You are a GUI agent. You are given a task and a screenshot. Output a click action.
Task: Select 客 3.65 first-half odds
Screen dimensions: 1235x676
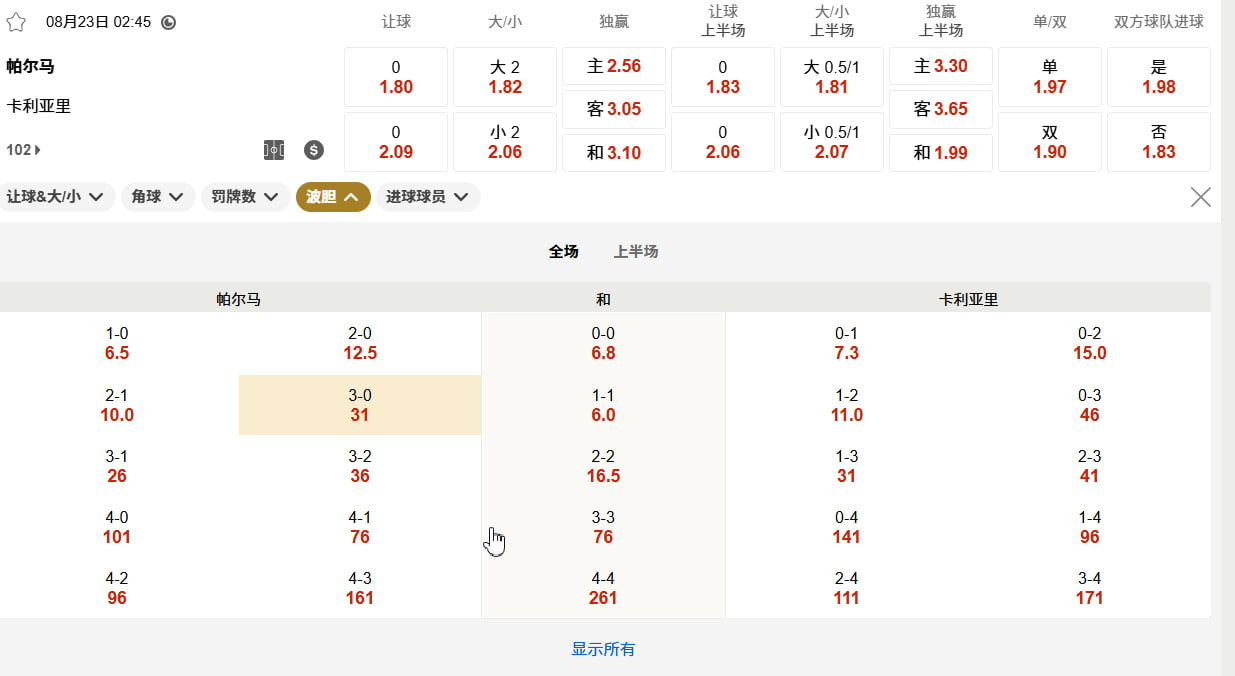(x=941, y=109)
